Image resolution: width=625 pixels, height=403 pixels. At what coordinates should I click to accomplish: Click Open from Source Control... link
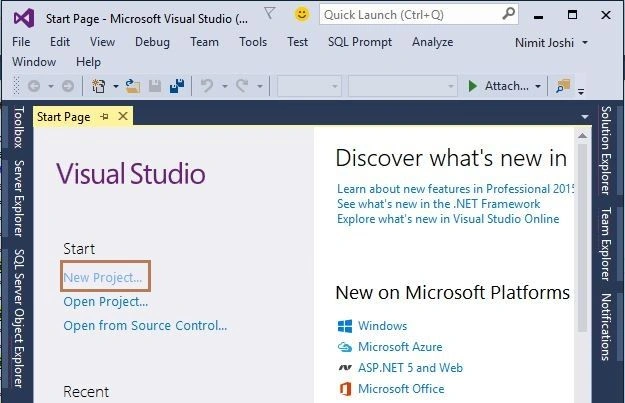[x=145, y=326]
